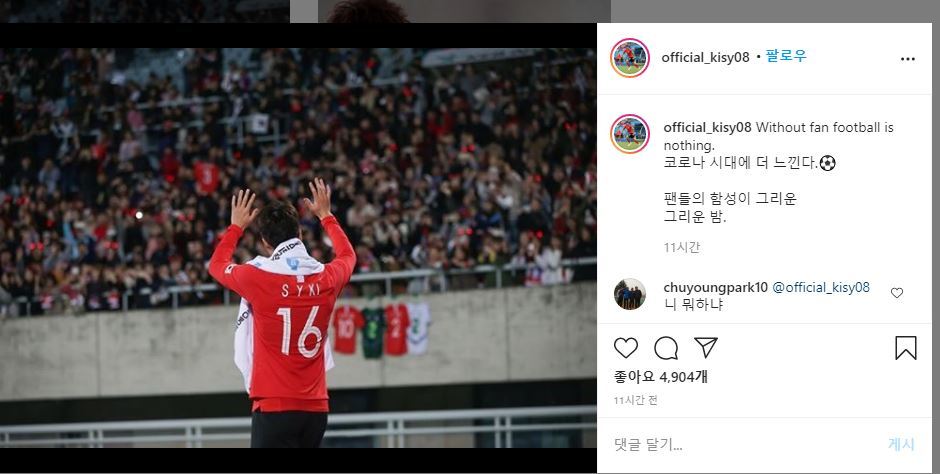View the 좋아요 4,904개 likes list
940x474 pixels.
661,377
